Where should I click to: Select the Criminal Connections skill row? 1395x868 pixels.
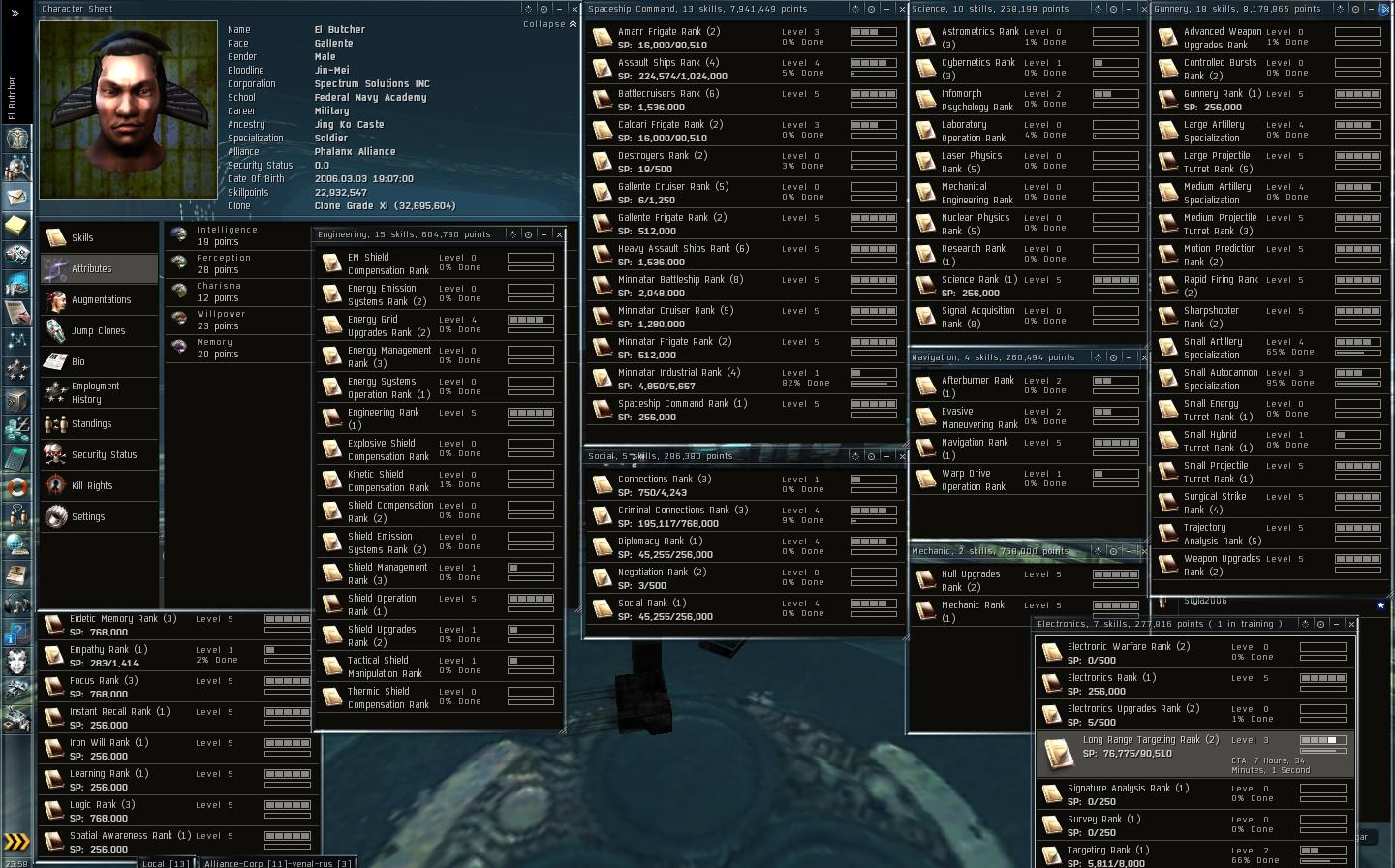click(x=744, y=516)
